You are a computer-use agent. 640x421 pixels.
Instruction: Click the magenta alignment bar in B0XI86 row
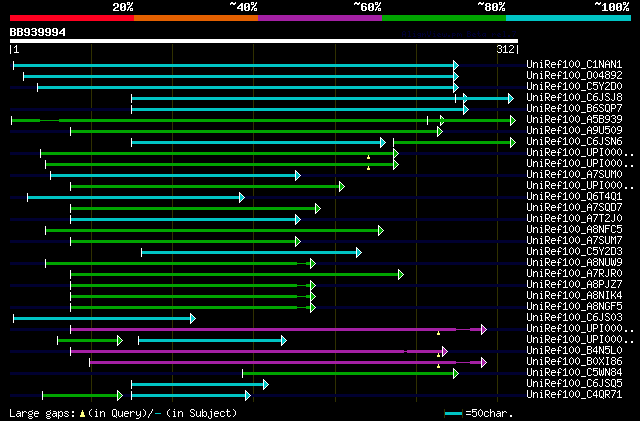coord(288,363)
